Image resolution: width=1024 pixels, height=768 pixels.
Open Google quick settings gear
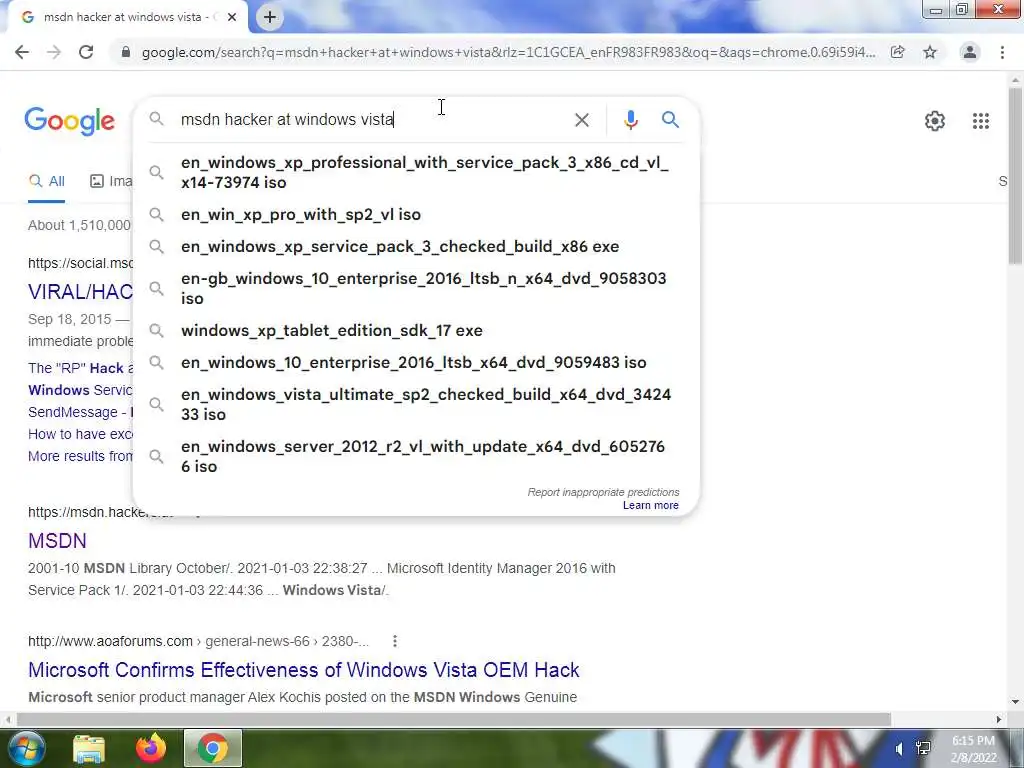935,121
